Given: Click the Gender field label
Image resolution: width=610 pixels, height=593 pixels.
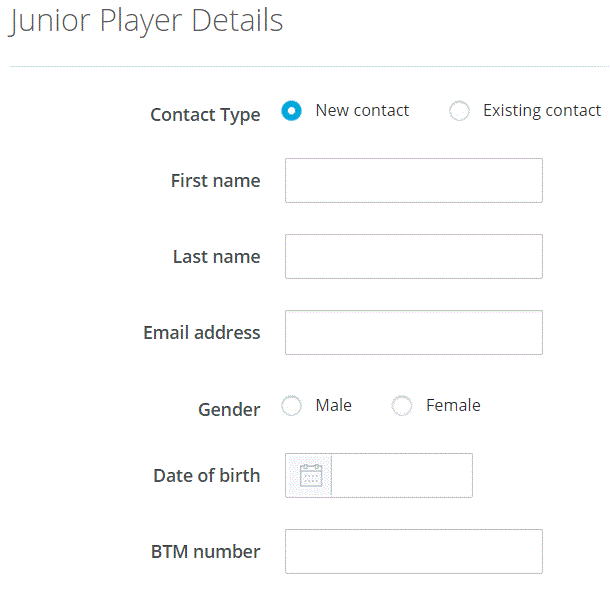Looking at the screenshot, I should point(229,409).
